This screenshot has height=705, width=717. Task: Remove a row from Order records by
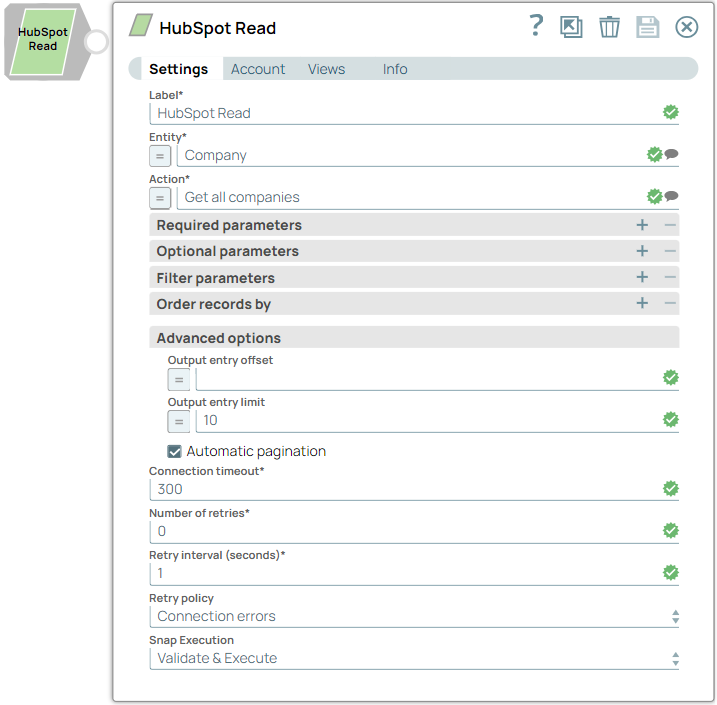[x=670, y=303]
